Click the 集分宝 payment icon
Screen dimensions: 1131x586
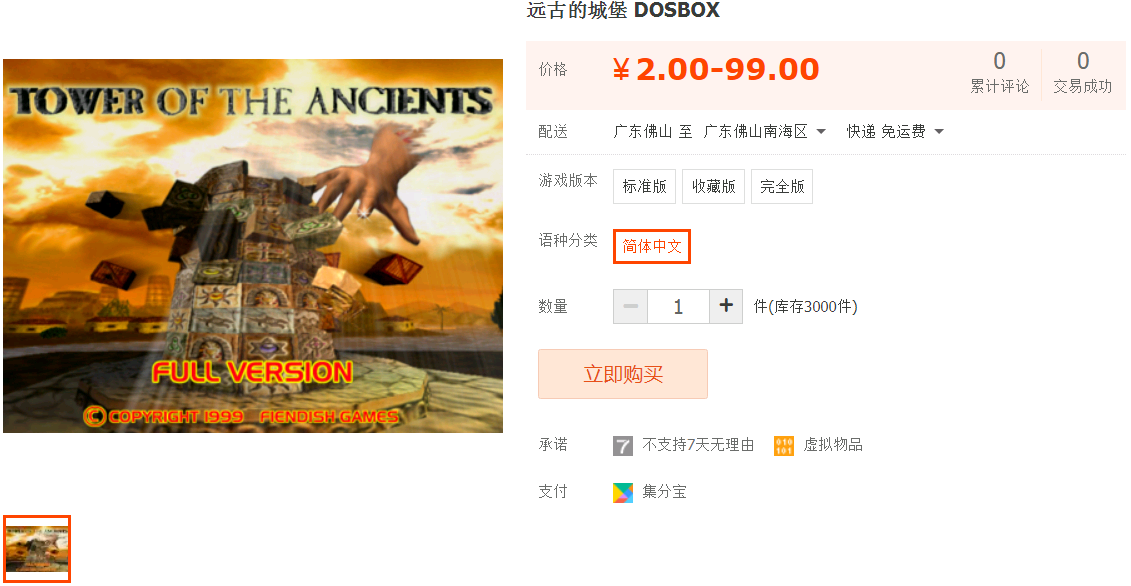(x=622, y=493)
